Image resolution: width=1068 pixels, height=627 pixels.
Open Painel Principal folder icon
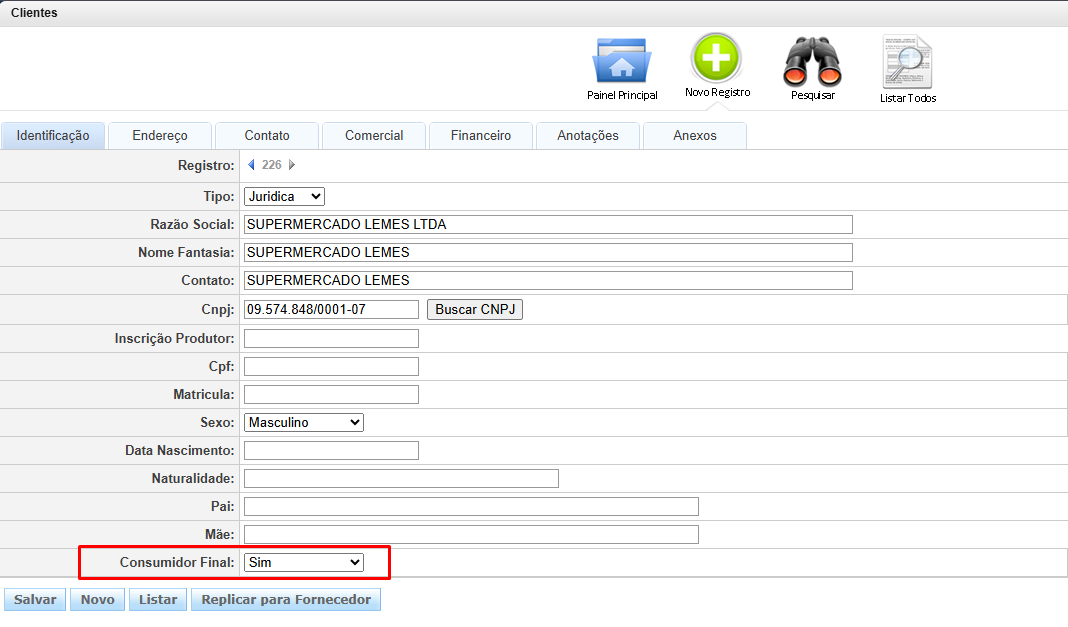coord(621,61)
